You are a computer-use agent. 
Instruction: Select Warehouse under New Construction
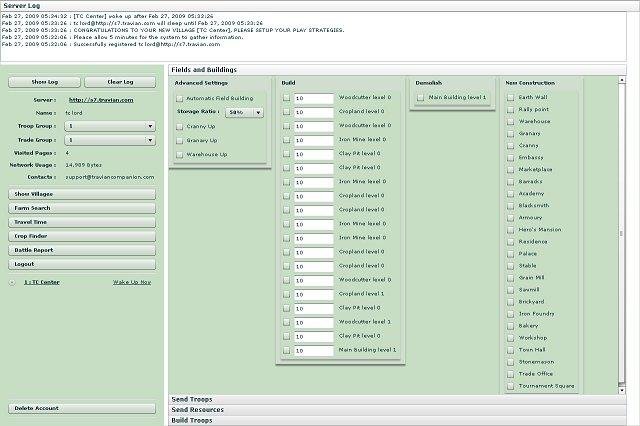click(x=510, y=122)
